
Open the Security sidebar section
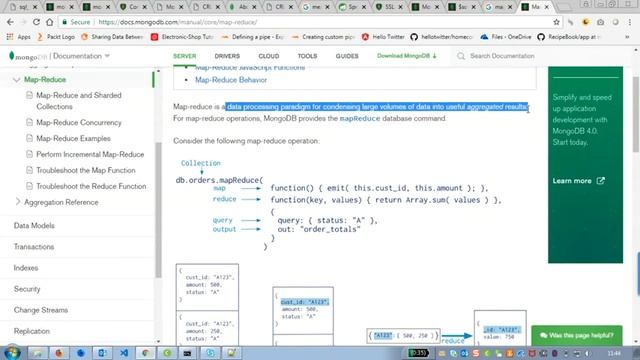pos(27,289)
